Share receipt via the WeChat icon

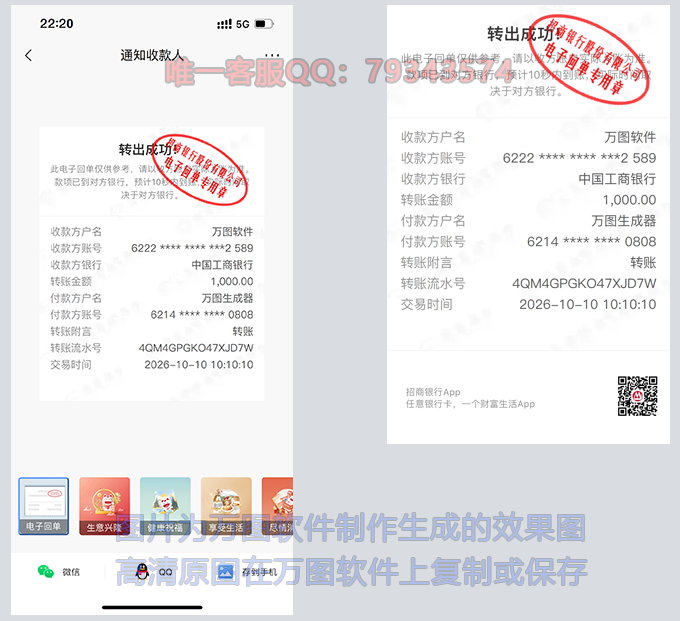[46, 572]
